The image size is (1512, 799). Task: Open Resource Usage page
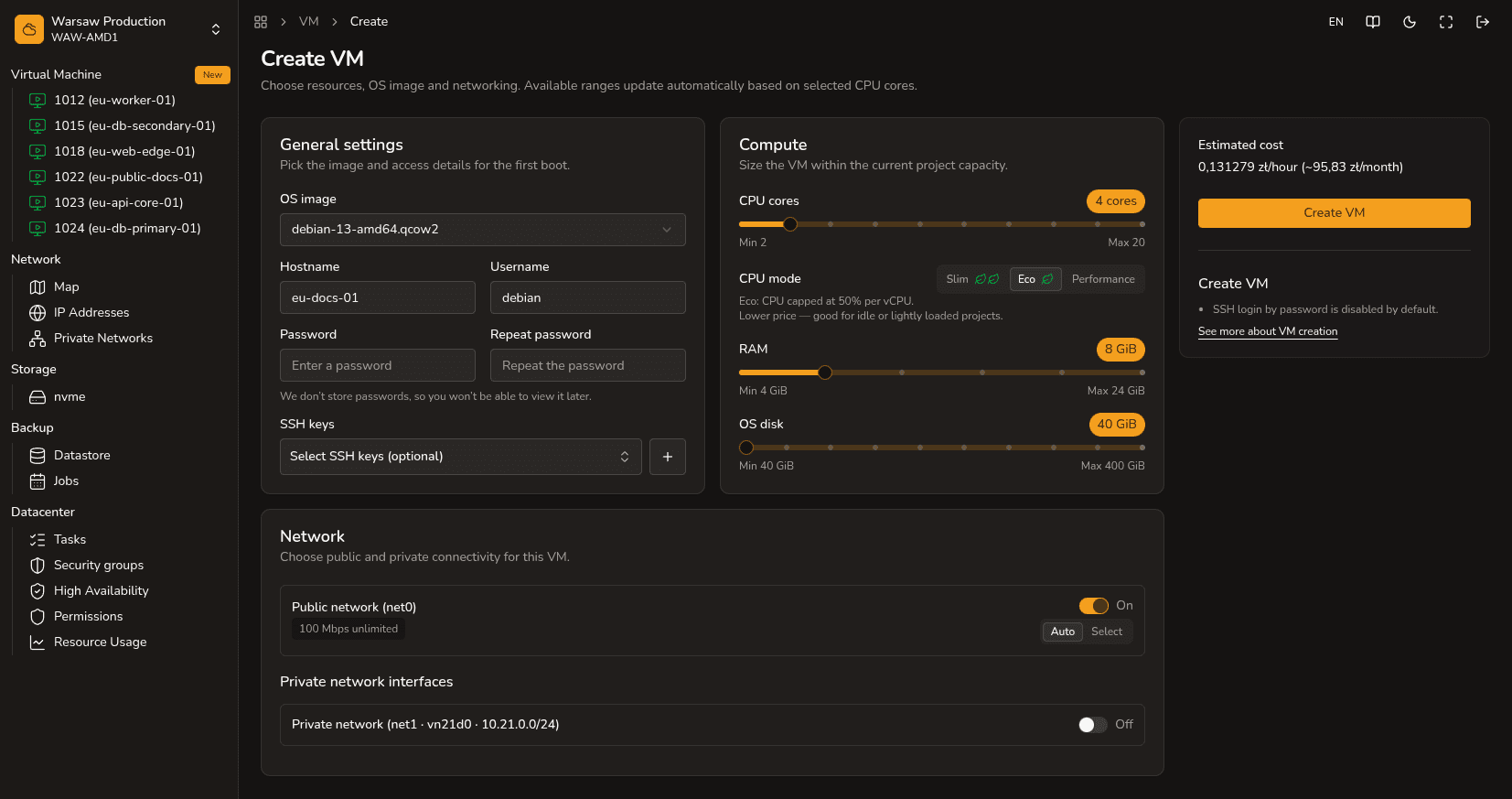[x=100, y=642]
